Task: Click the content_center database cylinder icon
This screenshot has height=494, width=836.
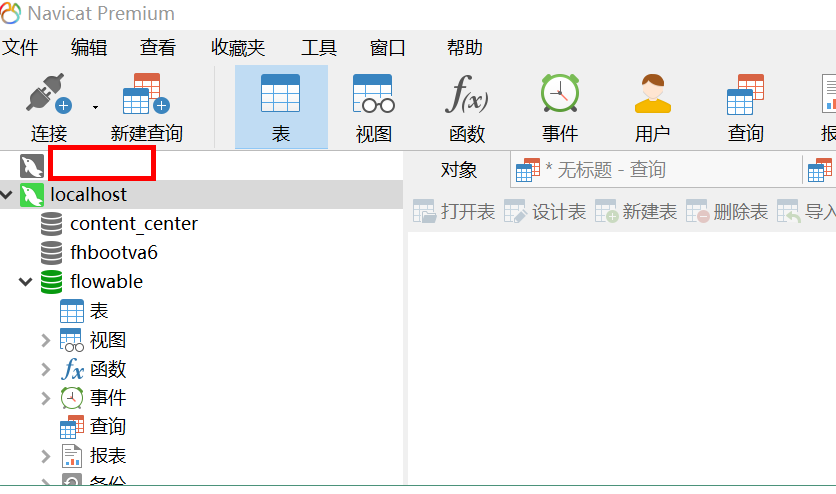Action: click(52, 224)
